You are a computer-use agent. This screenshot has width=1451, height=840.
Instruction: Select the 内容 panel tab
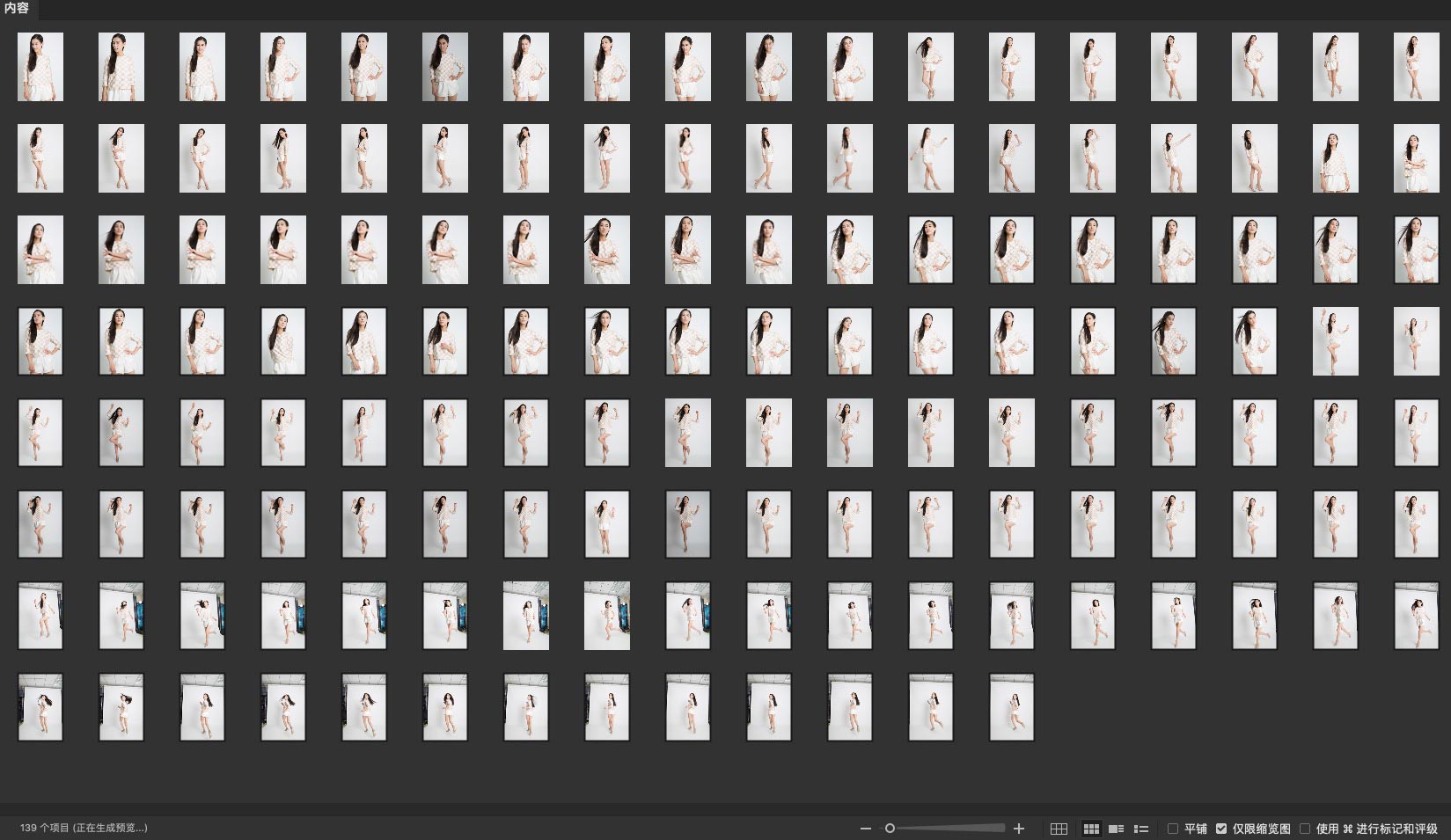(17, 9)
